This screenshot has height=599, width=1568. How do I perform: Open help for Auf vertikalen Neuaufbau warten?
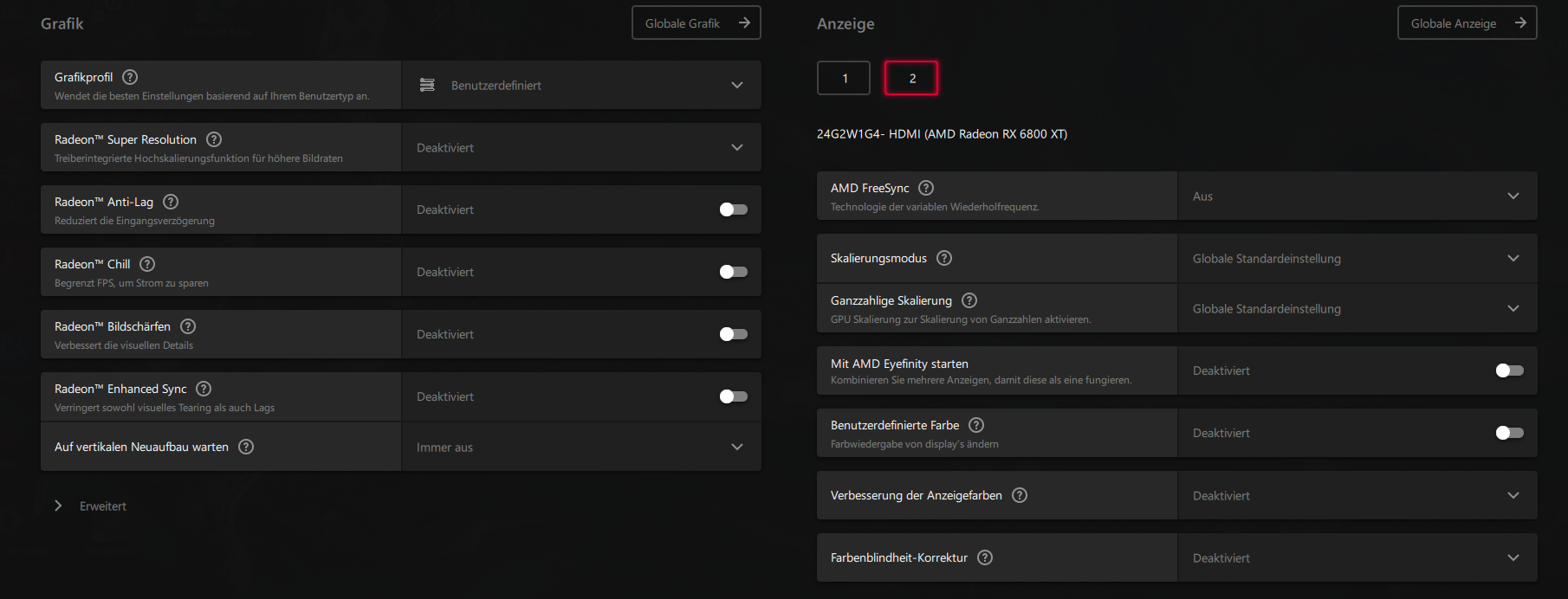pos(246,447)
